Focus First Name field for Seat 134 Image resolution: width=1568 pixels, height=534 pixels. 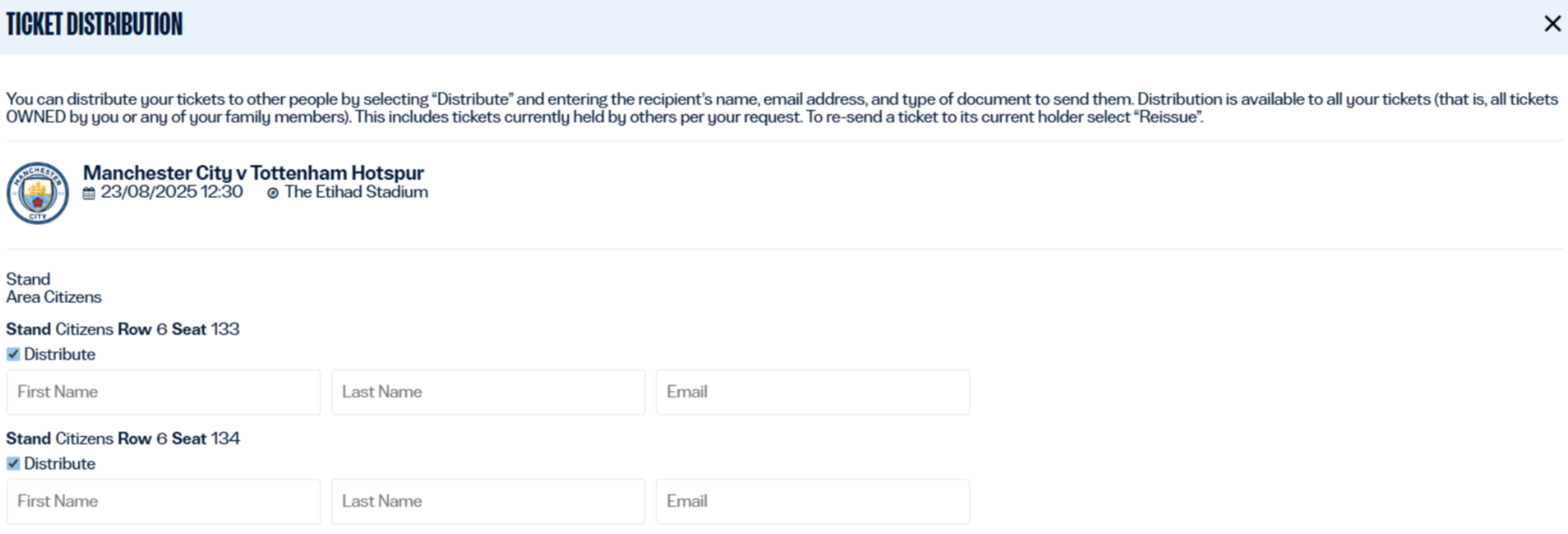[164, 502]
